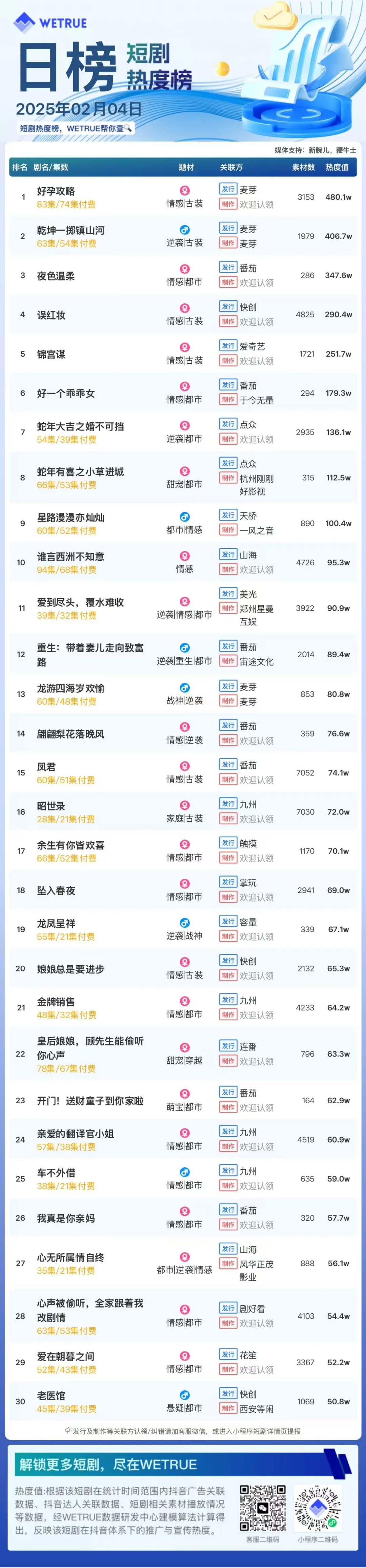This screenshot has width=366, height=1568.
Task: Click the female audience icon for 好孕攻略
Action: (x=184, y=190)
